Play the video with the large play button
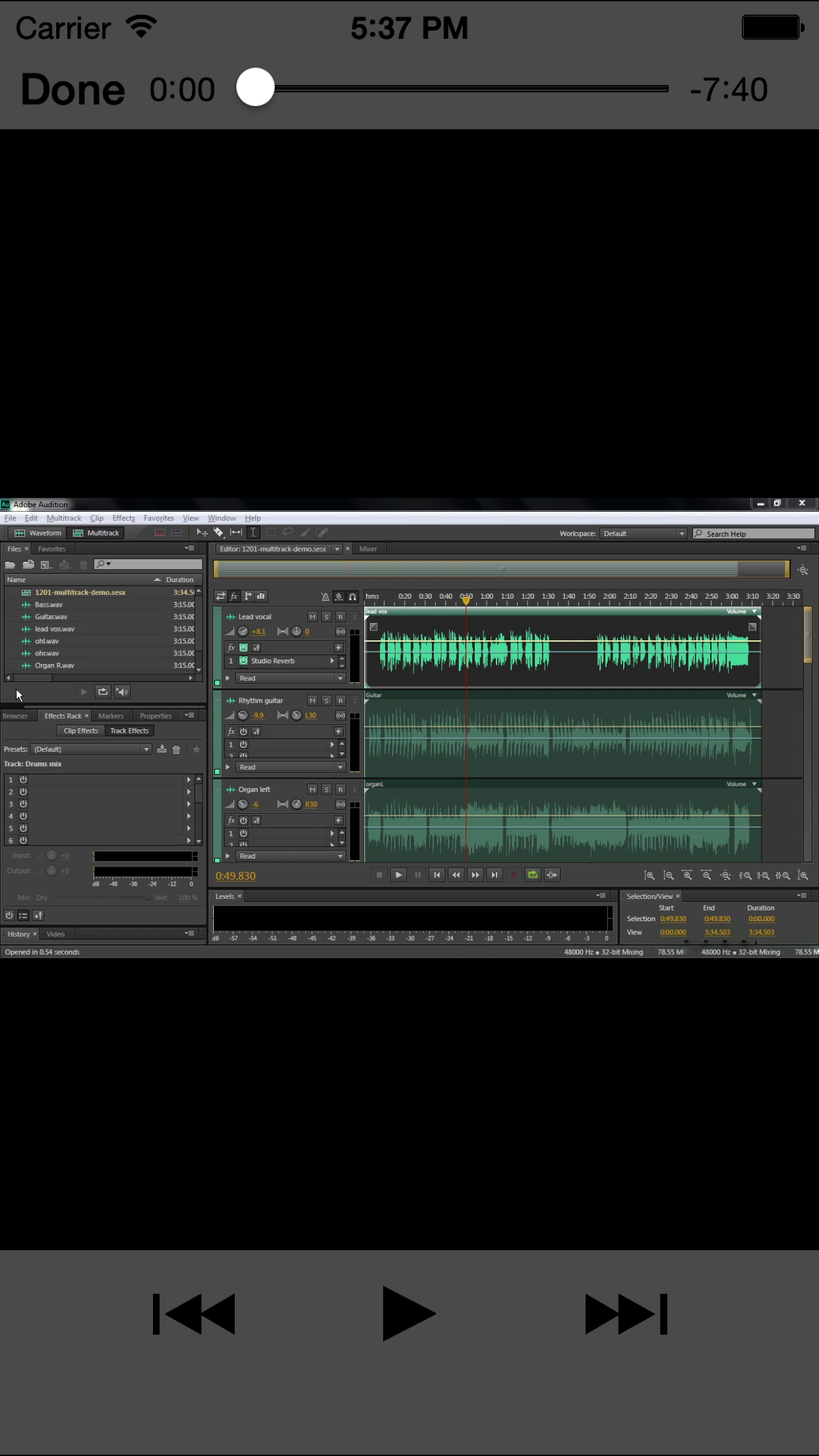Screen dimensions: 819x1456 408,1313
